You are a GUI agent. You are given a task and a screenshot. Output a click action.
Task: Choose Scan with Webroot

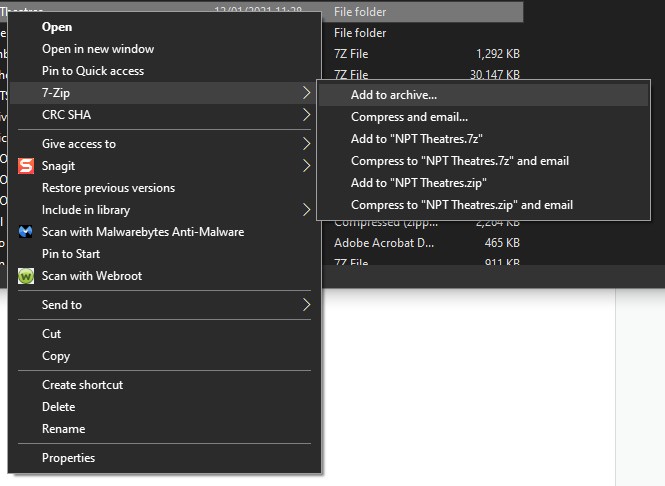pyautogui.click(x=165, y=276)
